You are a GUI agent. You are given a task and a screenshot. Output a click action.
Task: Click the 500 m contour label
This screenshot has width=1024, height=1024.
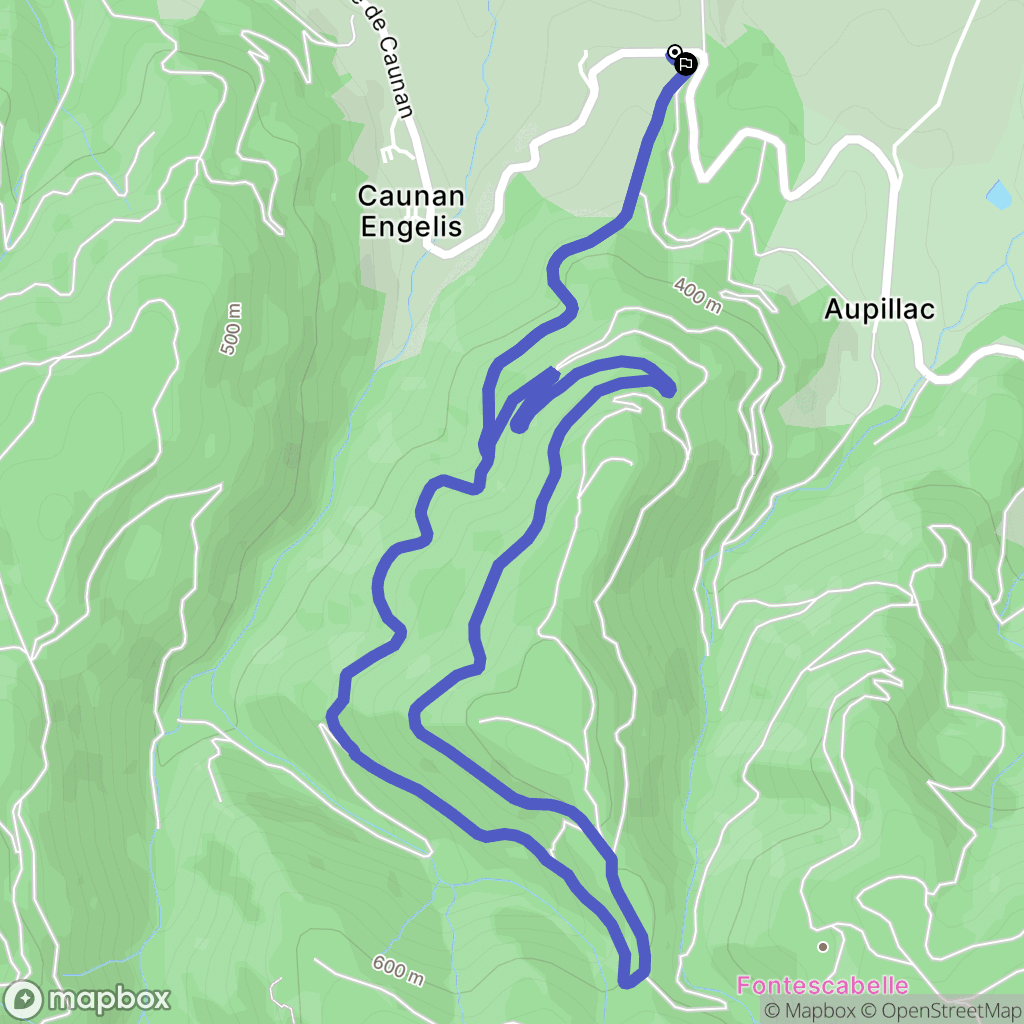231,329
